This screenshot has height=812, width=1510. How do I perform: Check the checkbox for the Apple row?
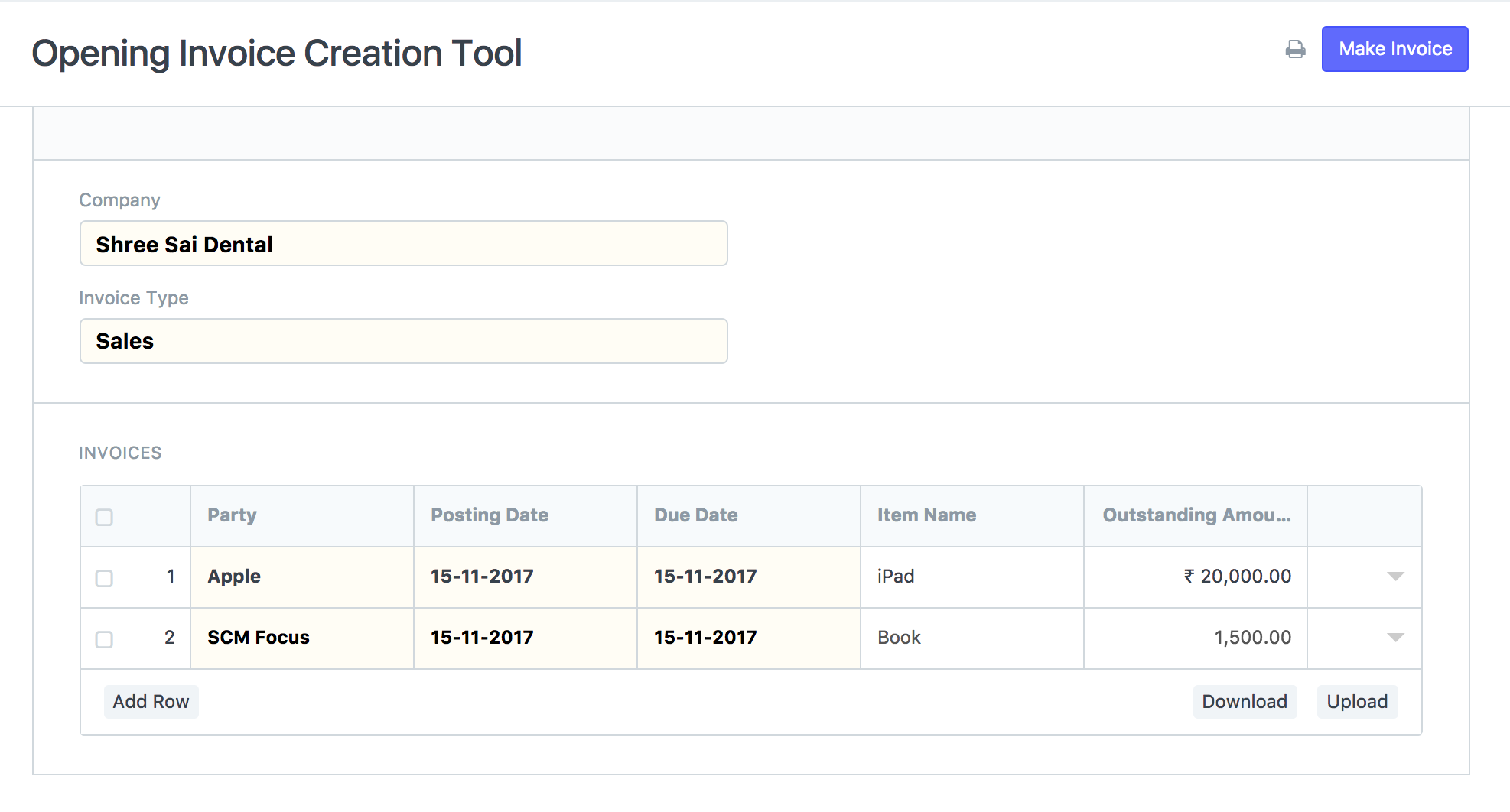(104, 579)
